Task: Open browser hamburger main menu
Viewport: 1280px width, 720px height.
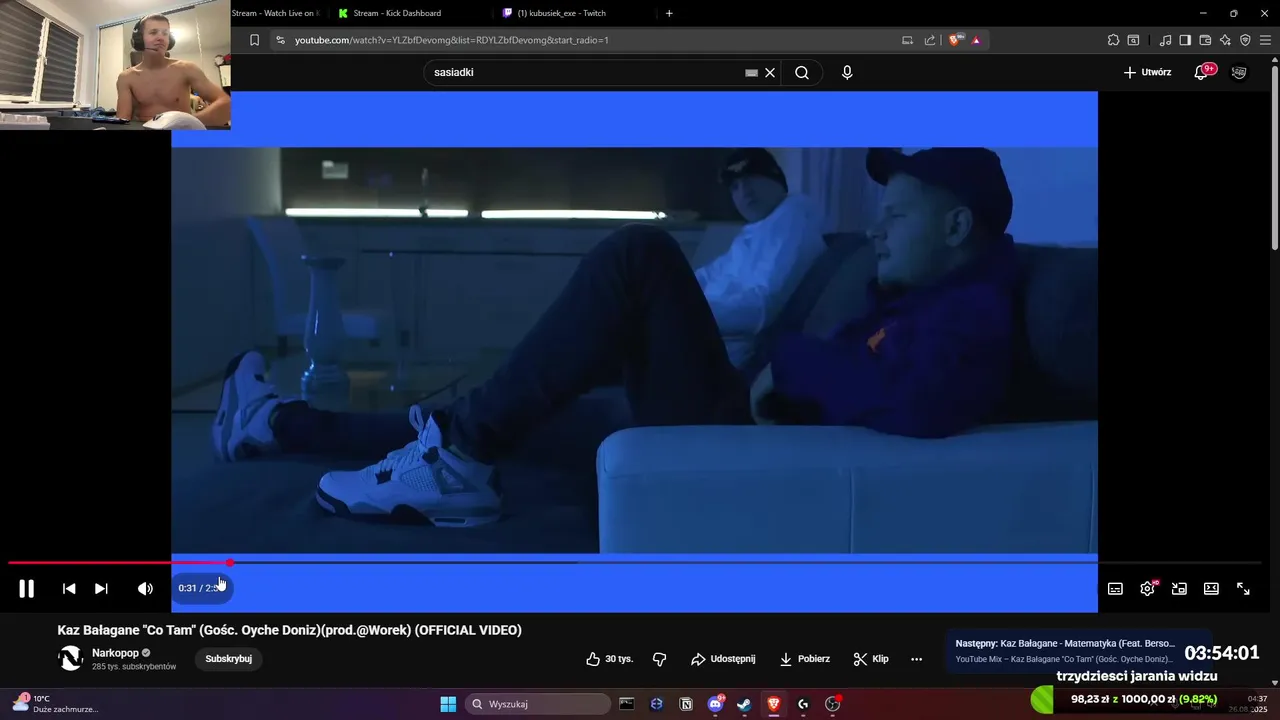Action: [x=1265, y=40]
